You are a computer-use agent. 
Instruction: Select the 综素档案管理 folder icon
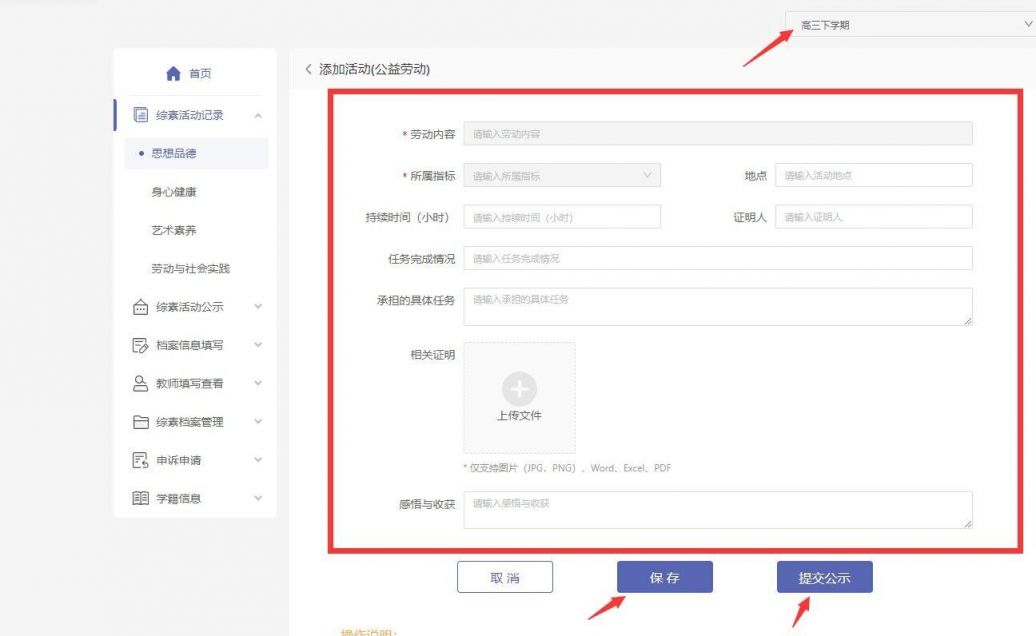pos(141,421)
